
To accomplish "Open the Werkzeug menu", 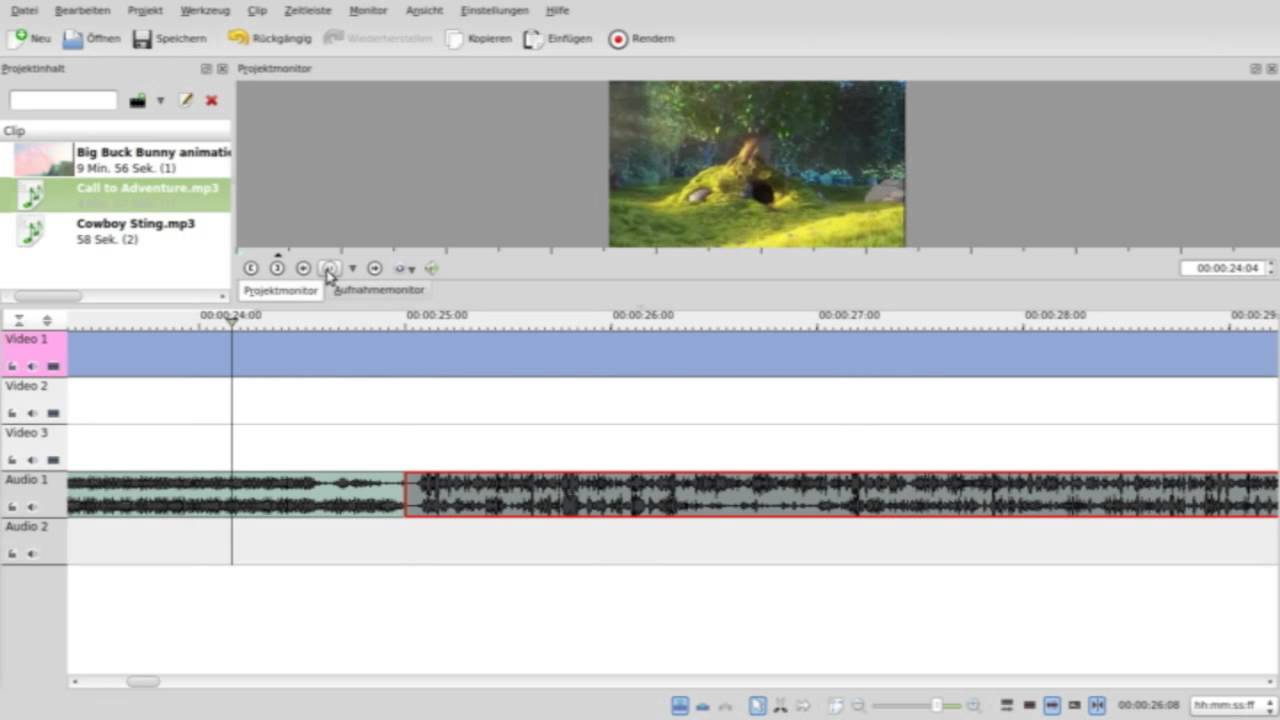I will point(205,10).
